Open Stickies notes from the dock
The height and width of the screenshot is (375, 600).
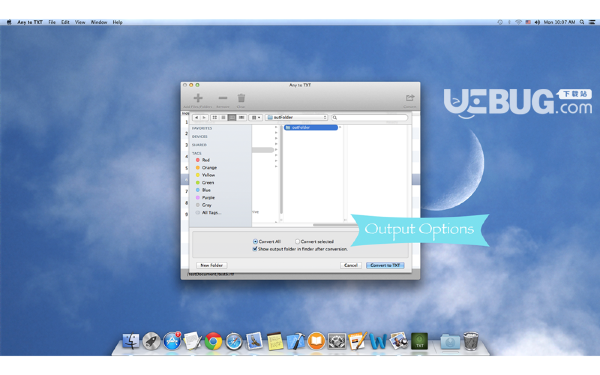click(275, 341)
